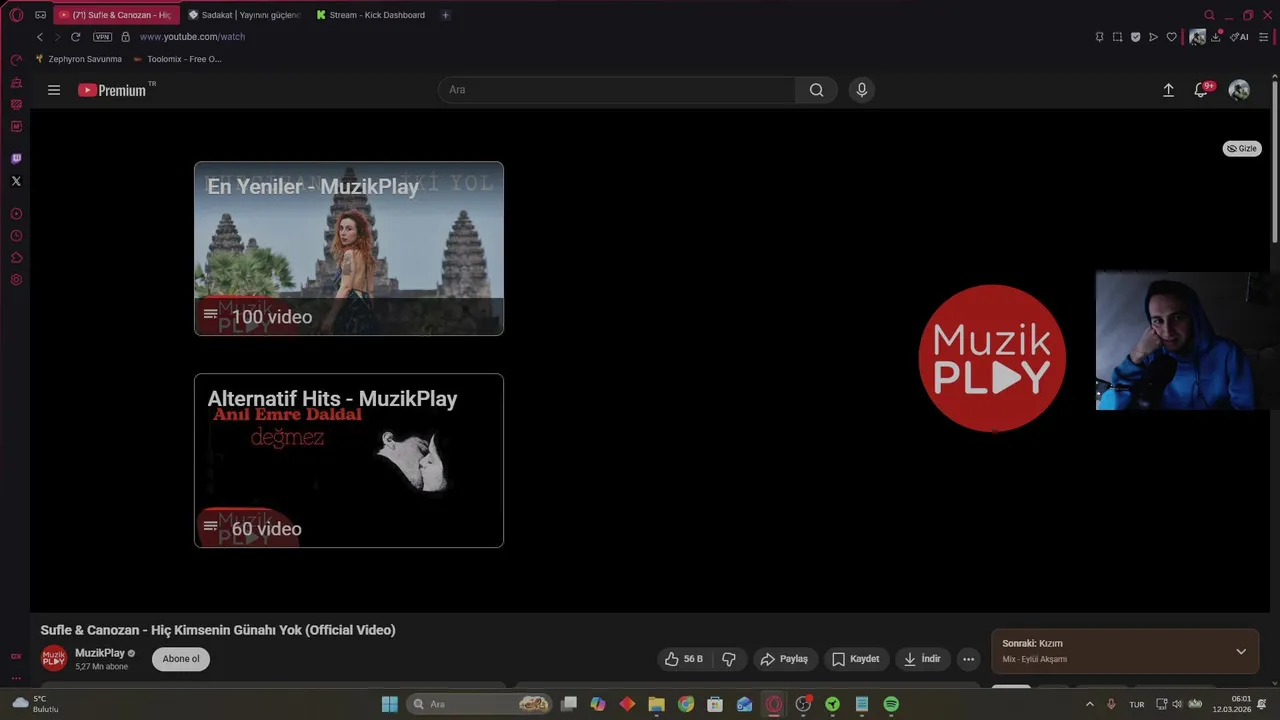Open OBS Studio from taskbar
The image size is (1280, 720).
(803, 704)
